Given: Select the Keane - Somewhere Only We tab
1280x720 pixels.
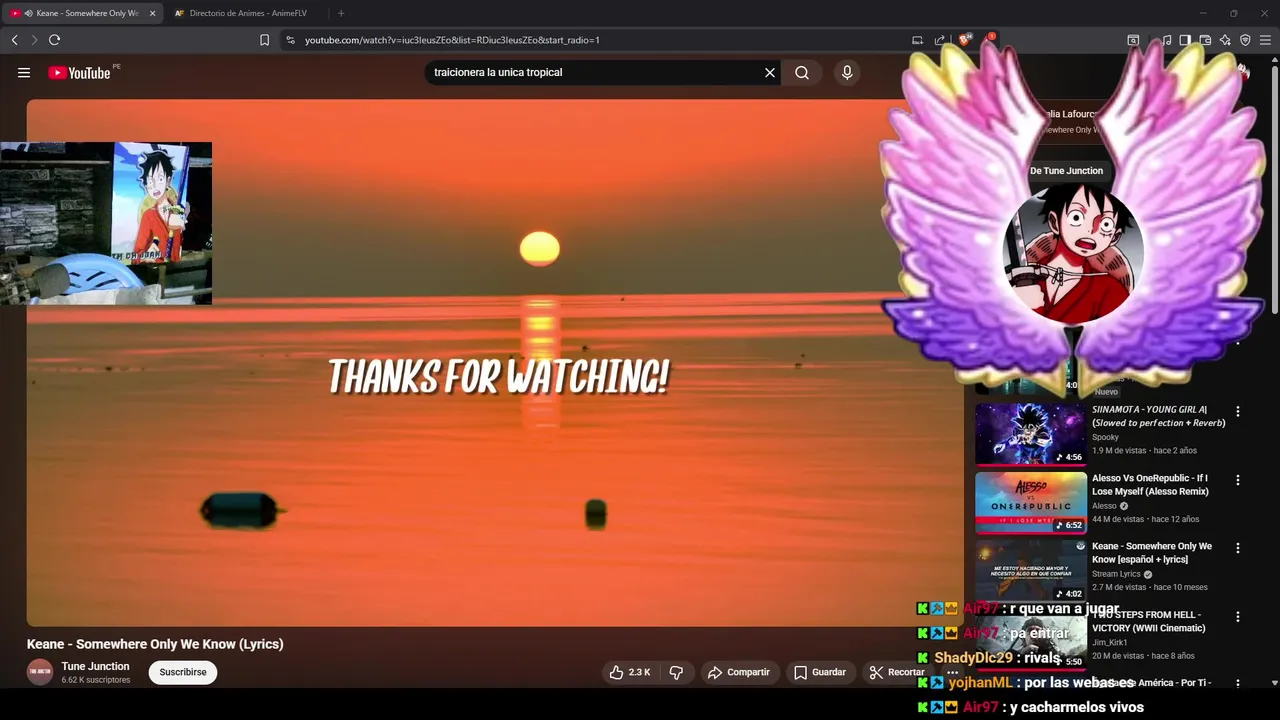Looking at the screenshot, I should (82, 13).
